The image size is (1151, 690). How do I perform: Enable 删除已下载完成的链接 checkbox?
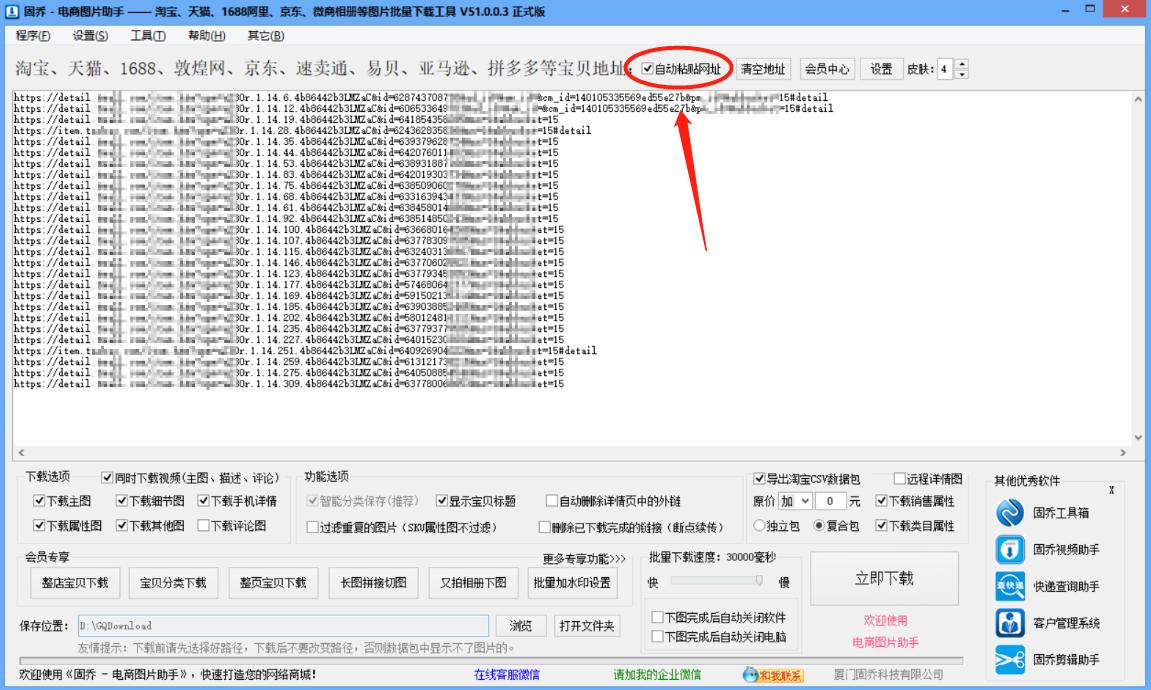[x=544, y=527]
